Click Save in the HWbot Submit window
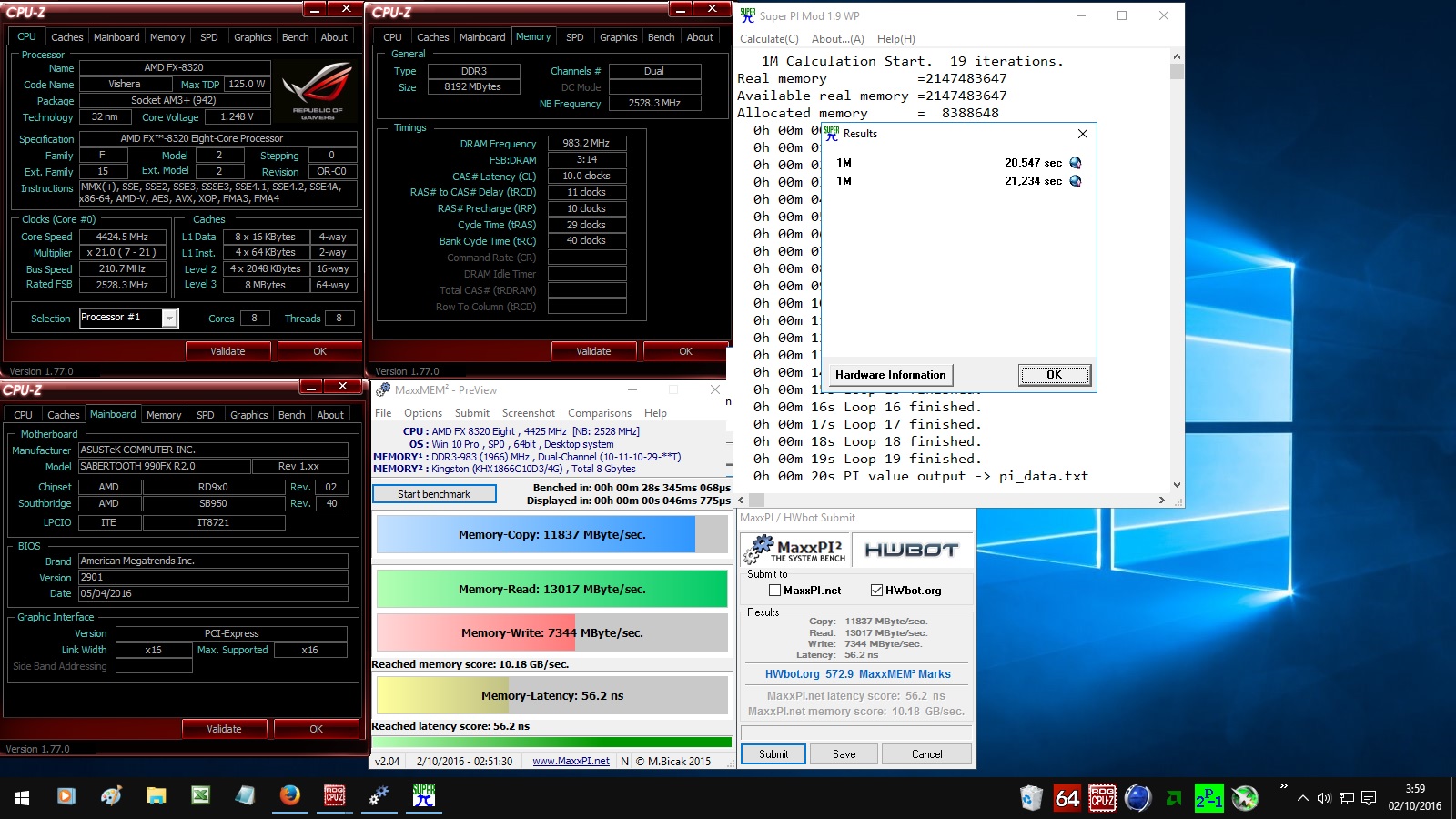Screen dimensions: 1456x819 click(844, 754)
